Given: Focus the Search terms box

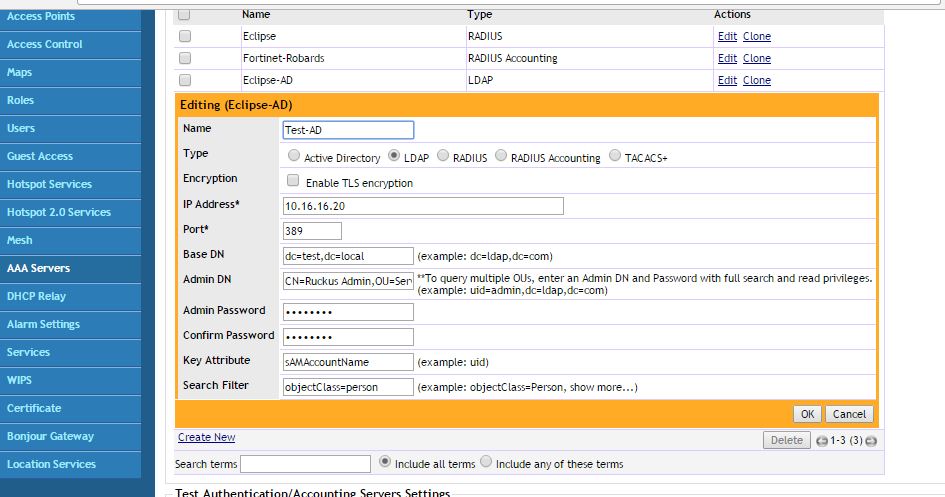Looking at the screenshot, I should point(306,464).
